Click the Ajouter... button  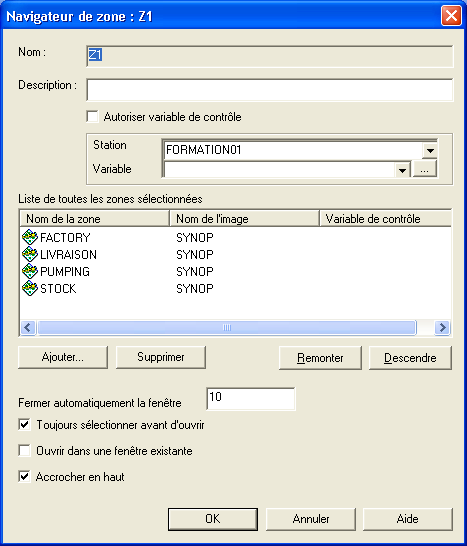click(63, 357)
